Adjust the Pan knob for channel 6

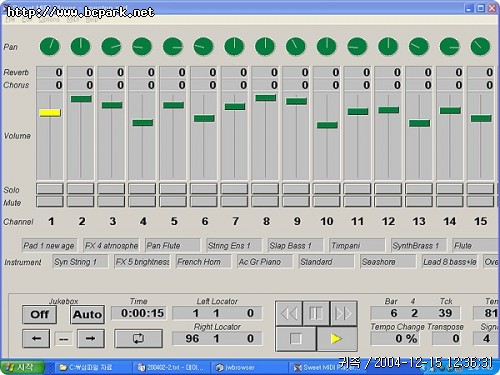pyautogui.click(x=203, y=46)
